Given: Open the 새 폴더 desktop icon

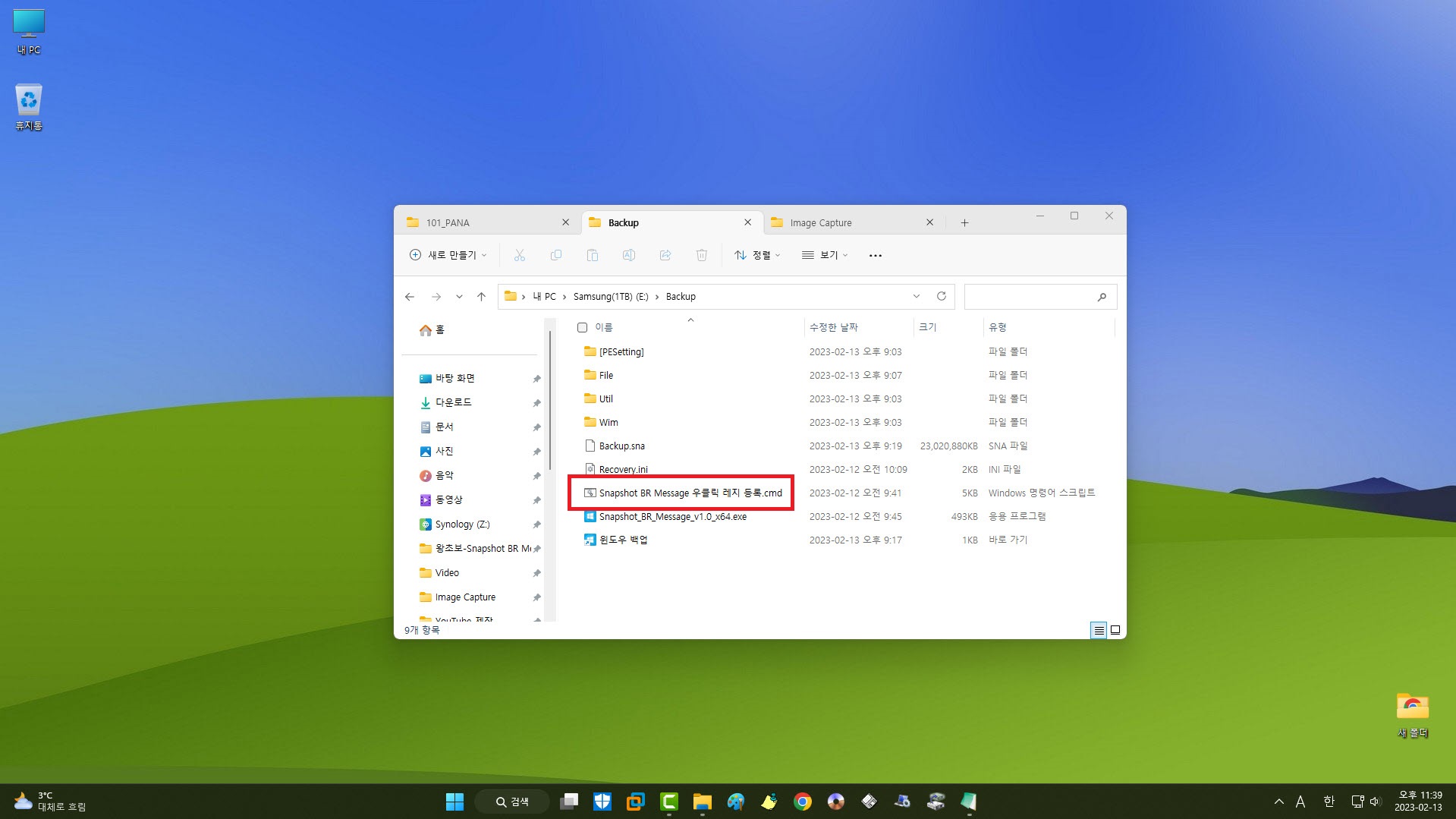Looking at the screenshot, I should (1412, 715).
